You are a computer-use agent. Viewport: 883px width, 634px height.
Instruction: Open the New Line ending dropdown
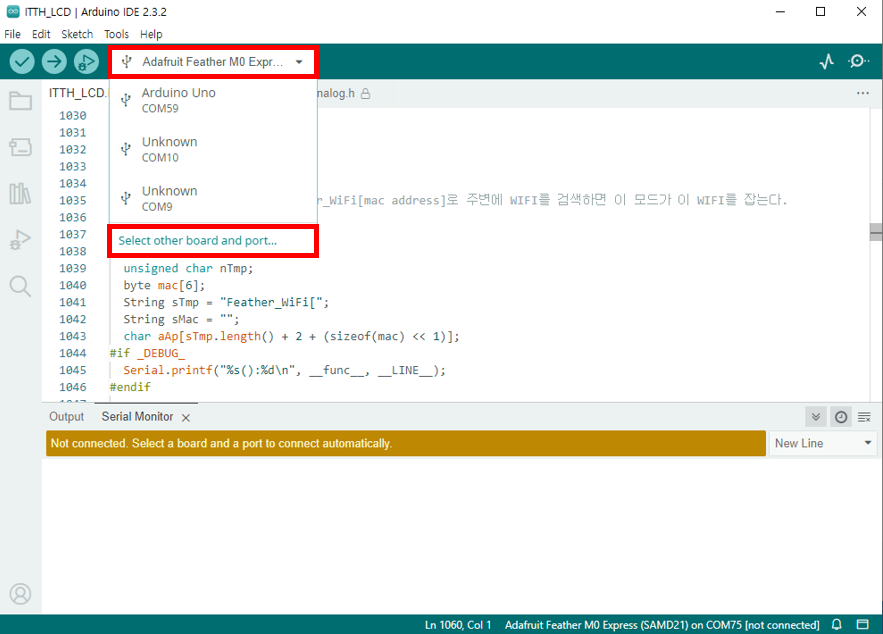[823, 444]
